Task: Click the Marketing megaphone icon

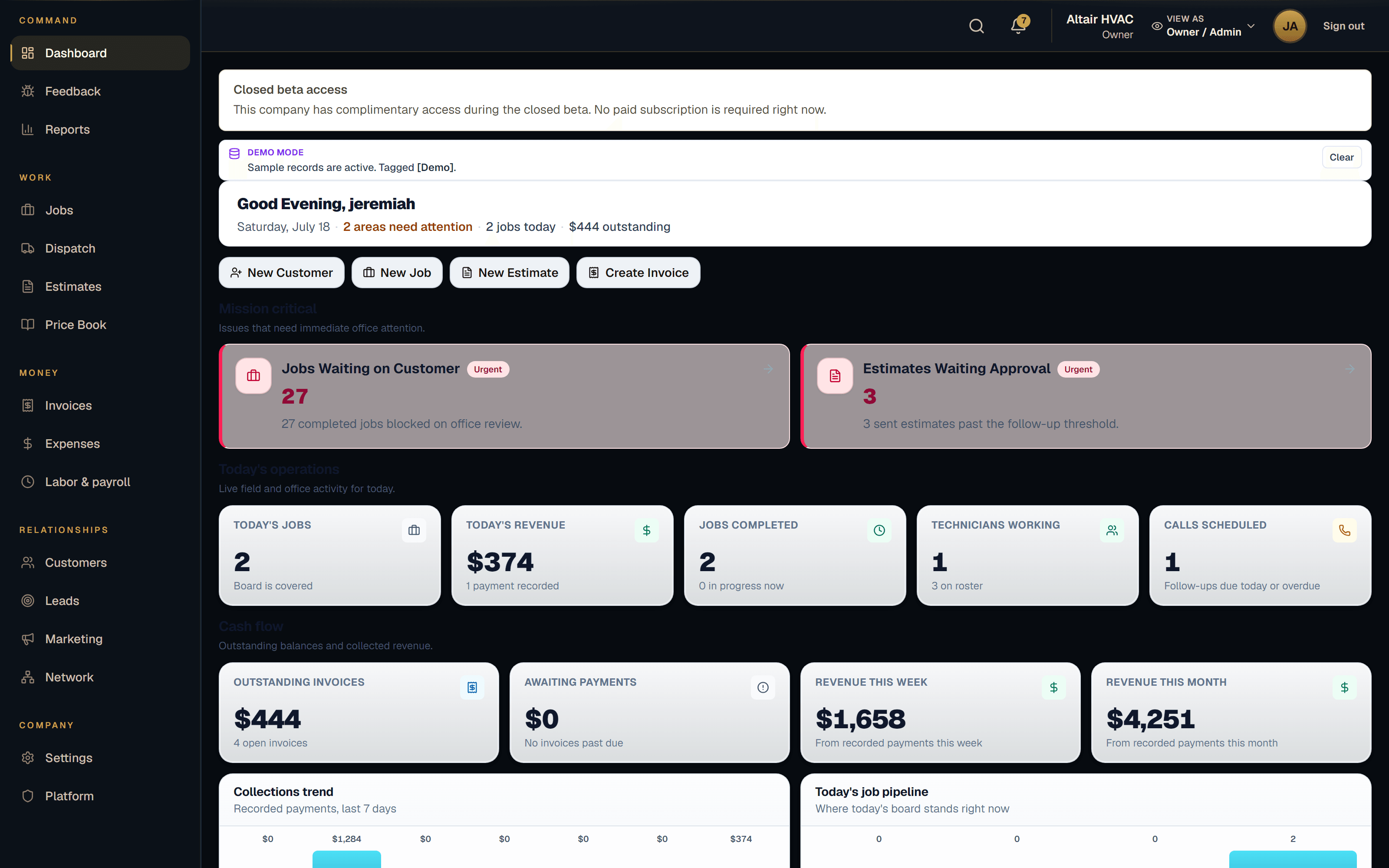Action: pos(27,639)
